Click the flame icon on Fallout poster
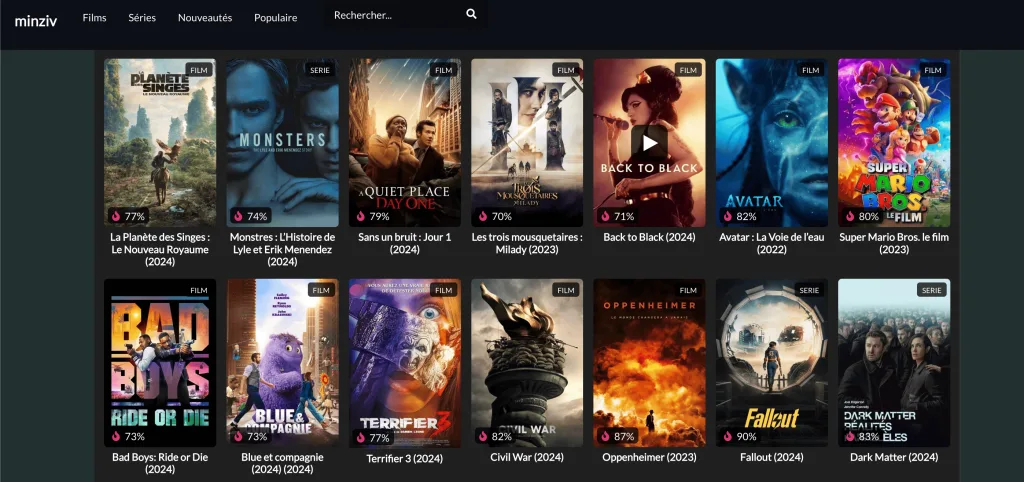Screen dimensions: 1024x482 coord(728,436)
